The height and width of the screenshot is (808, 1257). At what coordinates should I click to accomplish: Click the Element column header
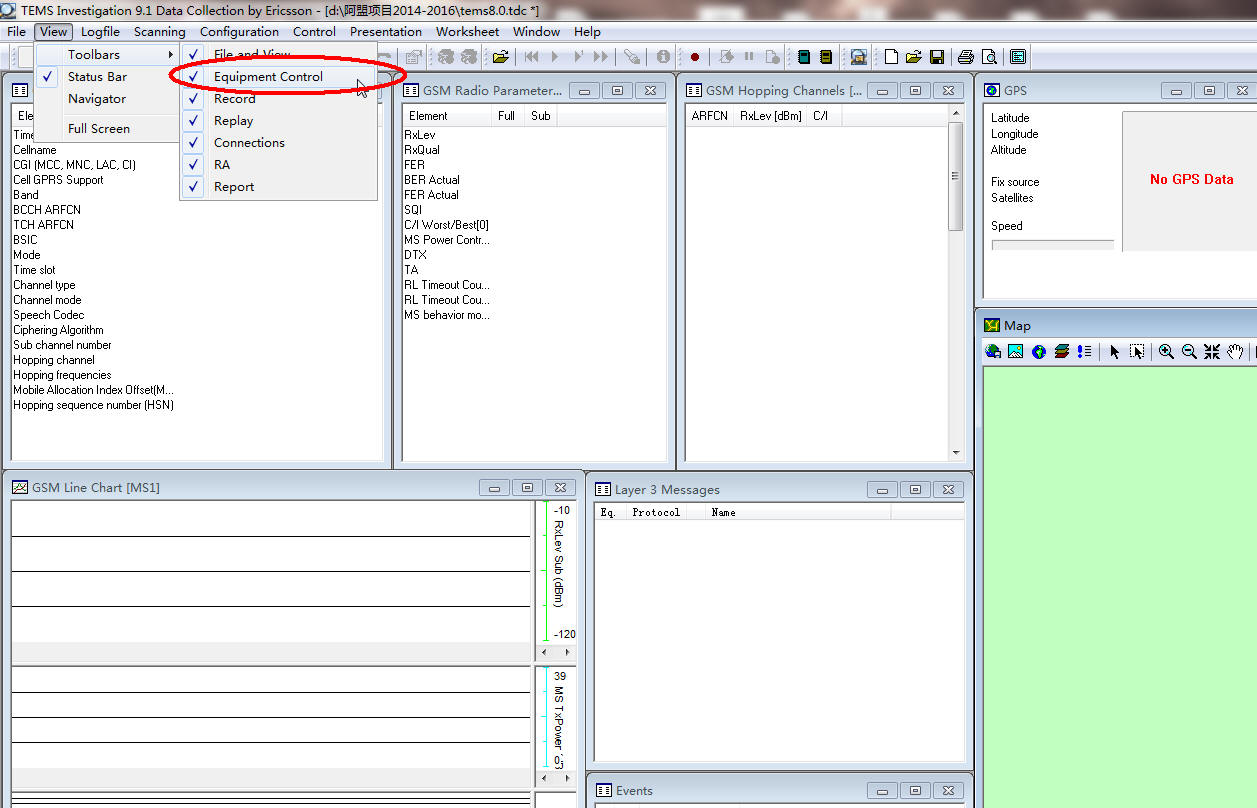click(448, 116)
